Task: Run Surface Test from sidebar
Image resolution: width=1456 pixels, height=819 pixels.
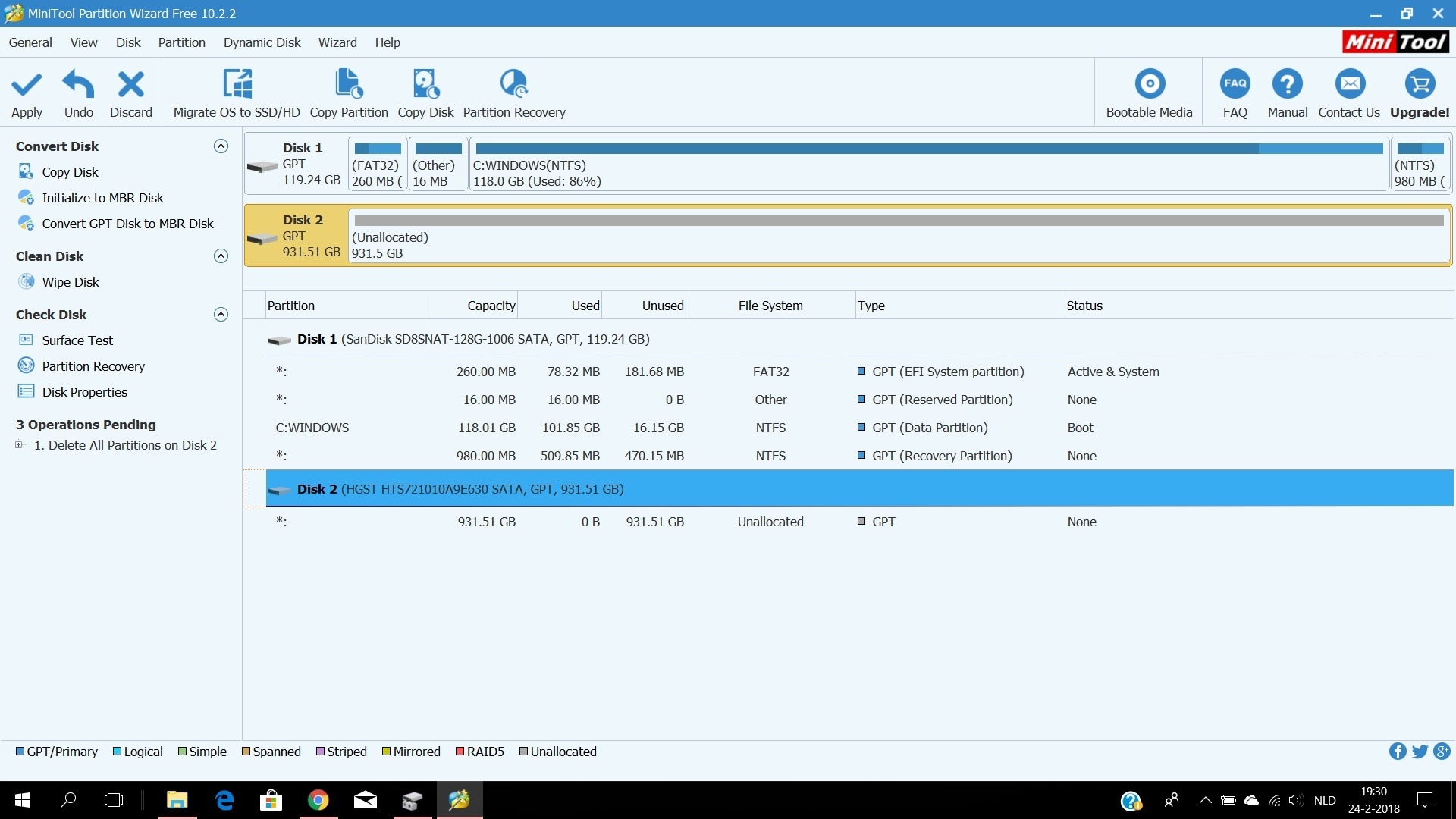Action: coord(77,340)
